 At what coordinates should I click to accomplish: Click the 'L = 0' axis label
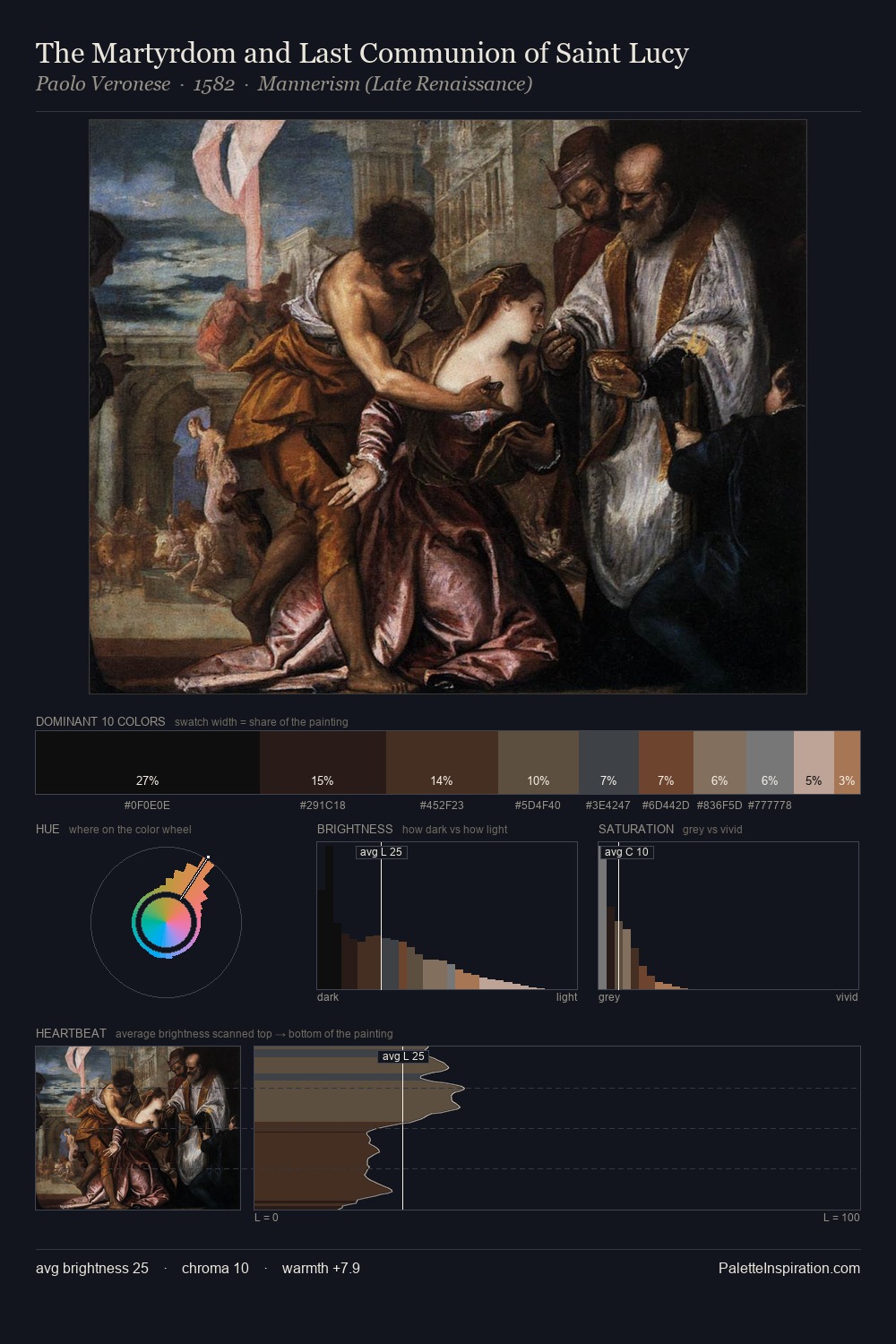point(266,1218)
